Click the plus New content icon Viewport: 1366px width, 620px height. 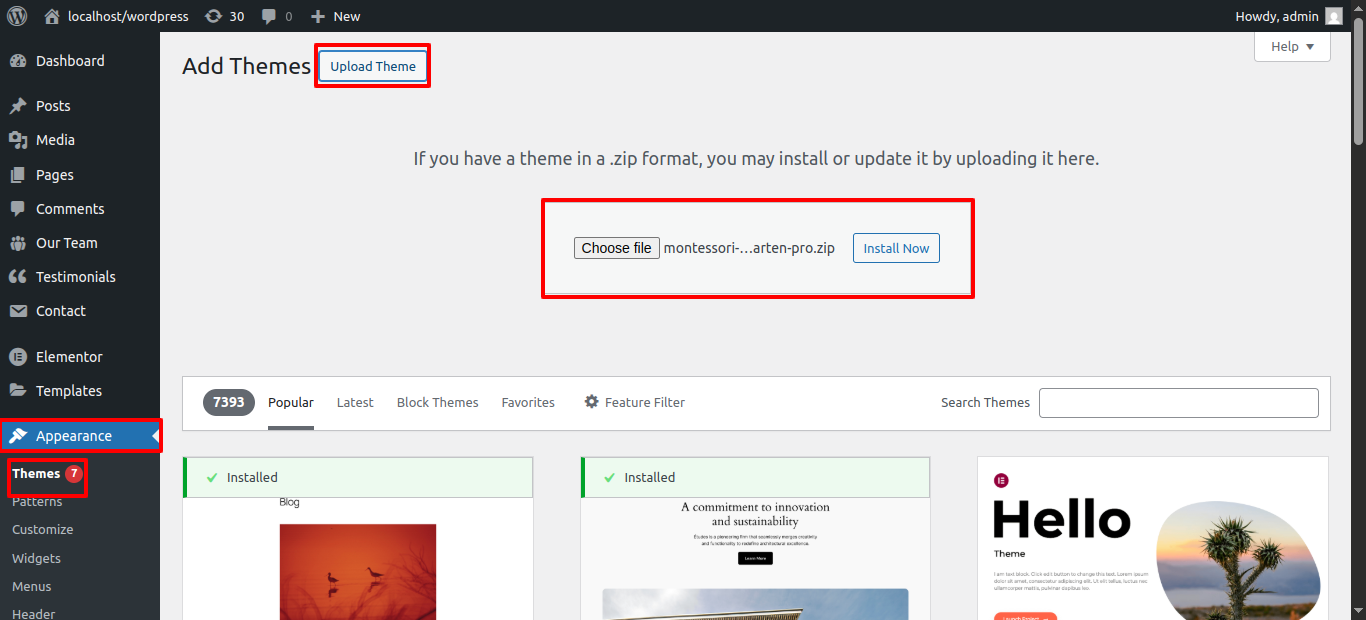click(x=318, y=16)
